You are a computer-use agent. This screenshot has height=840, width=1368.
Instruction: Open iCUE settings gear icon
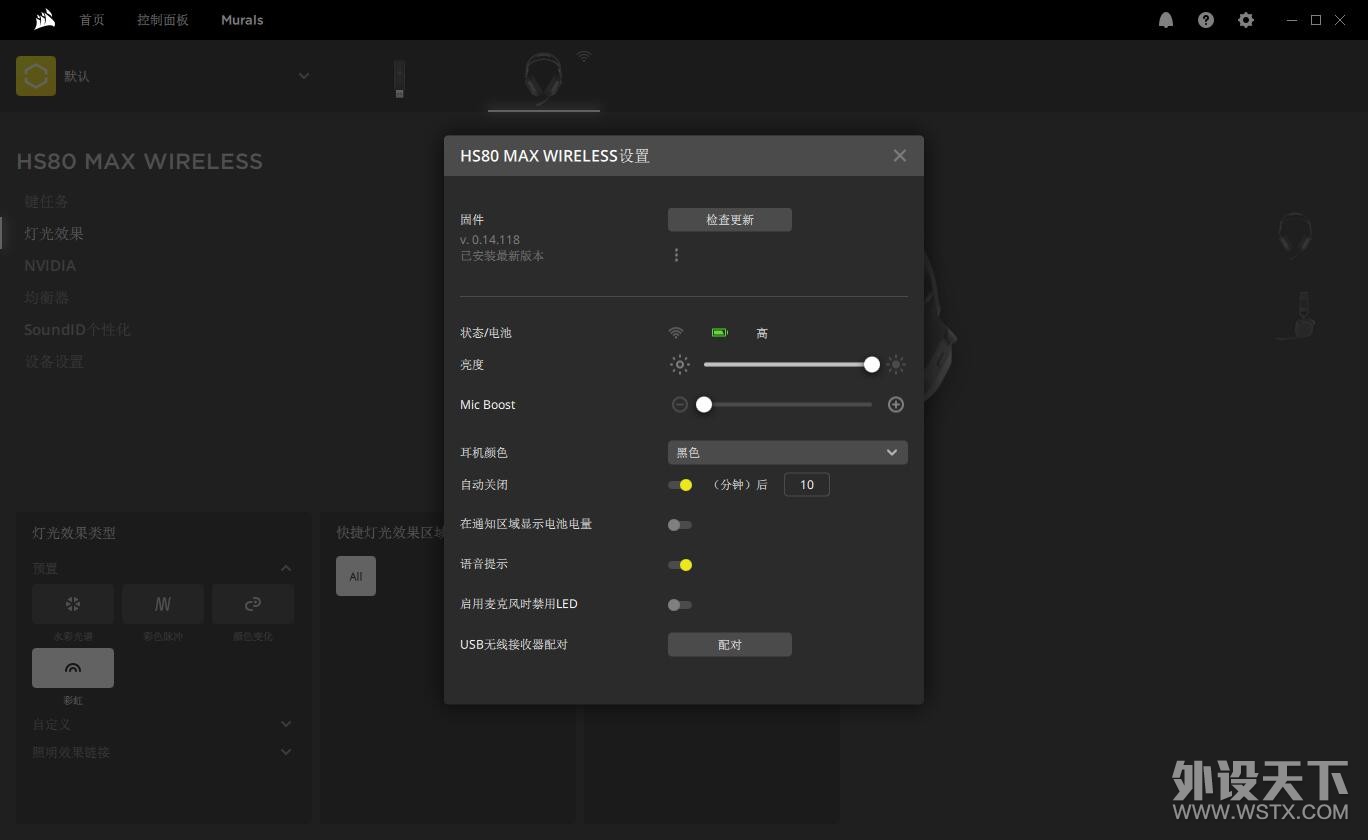1246,20
